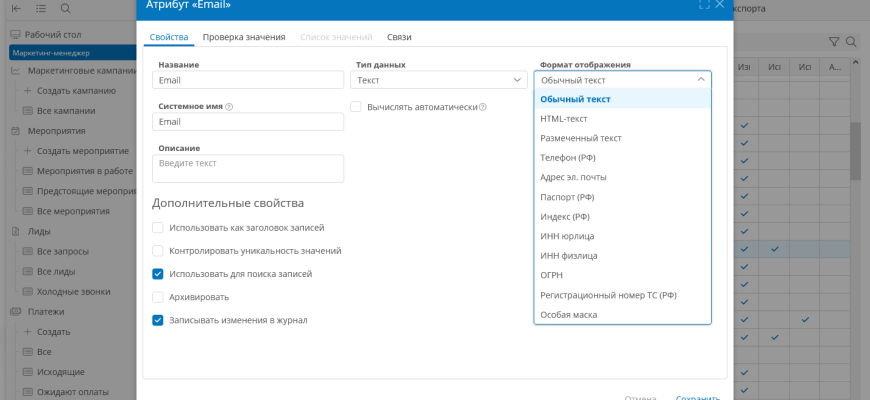Expand the dialog to fullscreen

(704, 5)
